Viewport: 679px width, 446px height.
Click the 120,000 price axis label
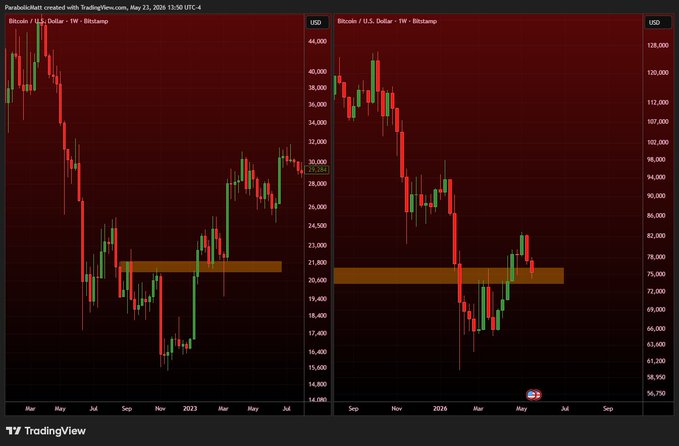coord(658,73)
